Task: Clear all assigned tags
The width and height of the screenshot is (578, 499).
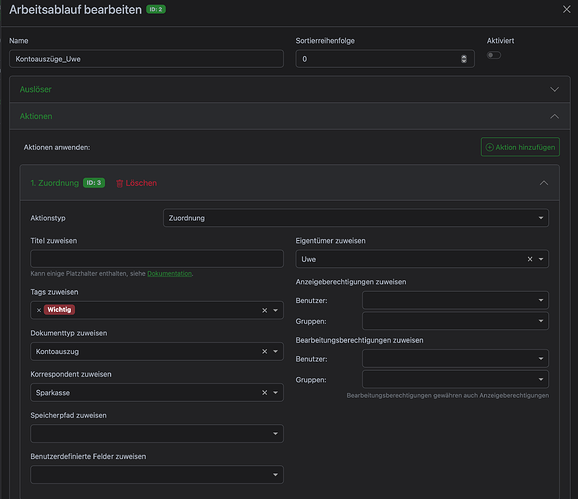Action: (264, 310)
